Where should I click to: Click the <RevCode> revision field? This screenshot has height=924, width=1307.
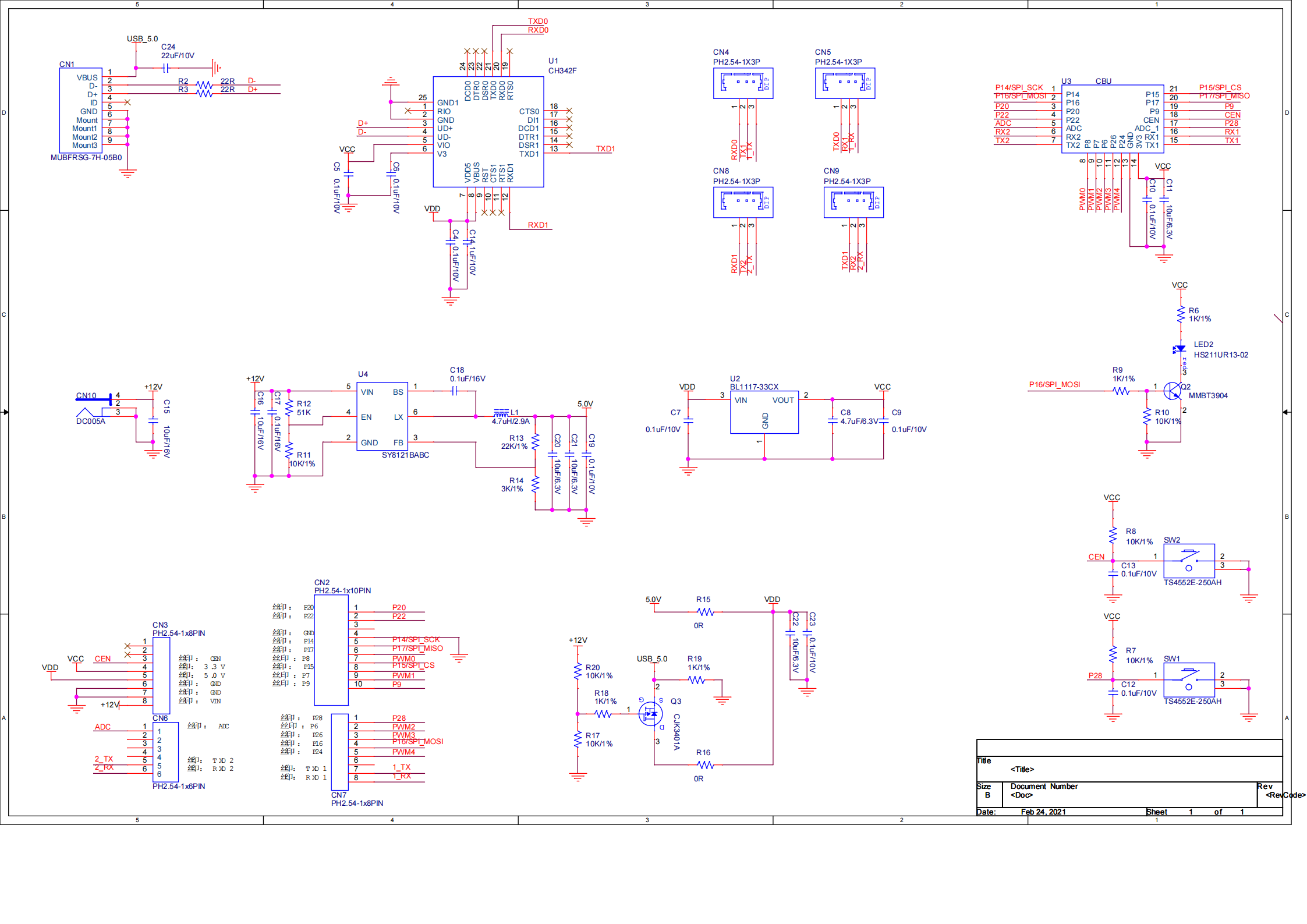click(1285, 795)
